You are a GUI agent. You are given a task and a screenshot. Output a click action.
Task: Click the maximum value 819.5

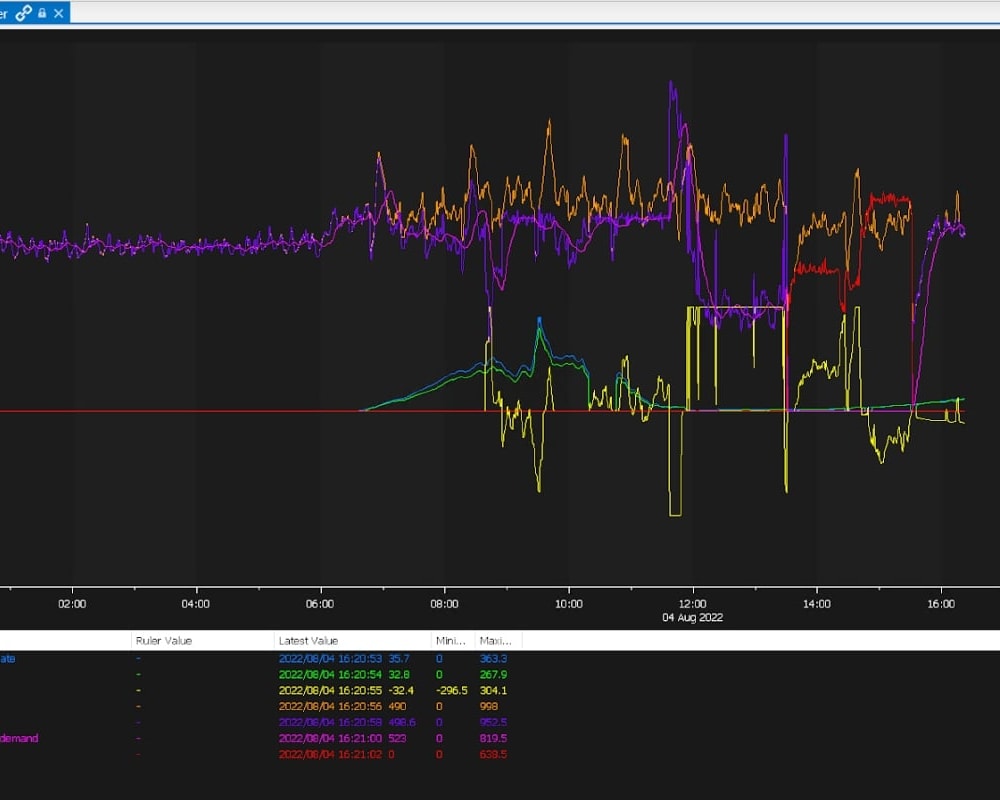coord(493,738)
